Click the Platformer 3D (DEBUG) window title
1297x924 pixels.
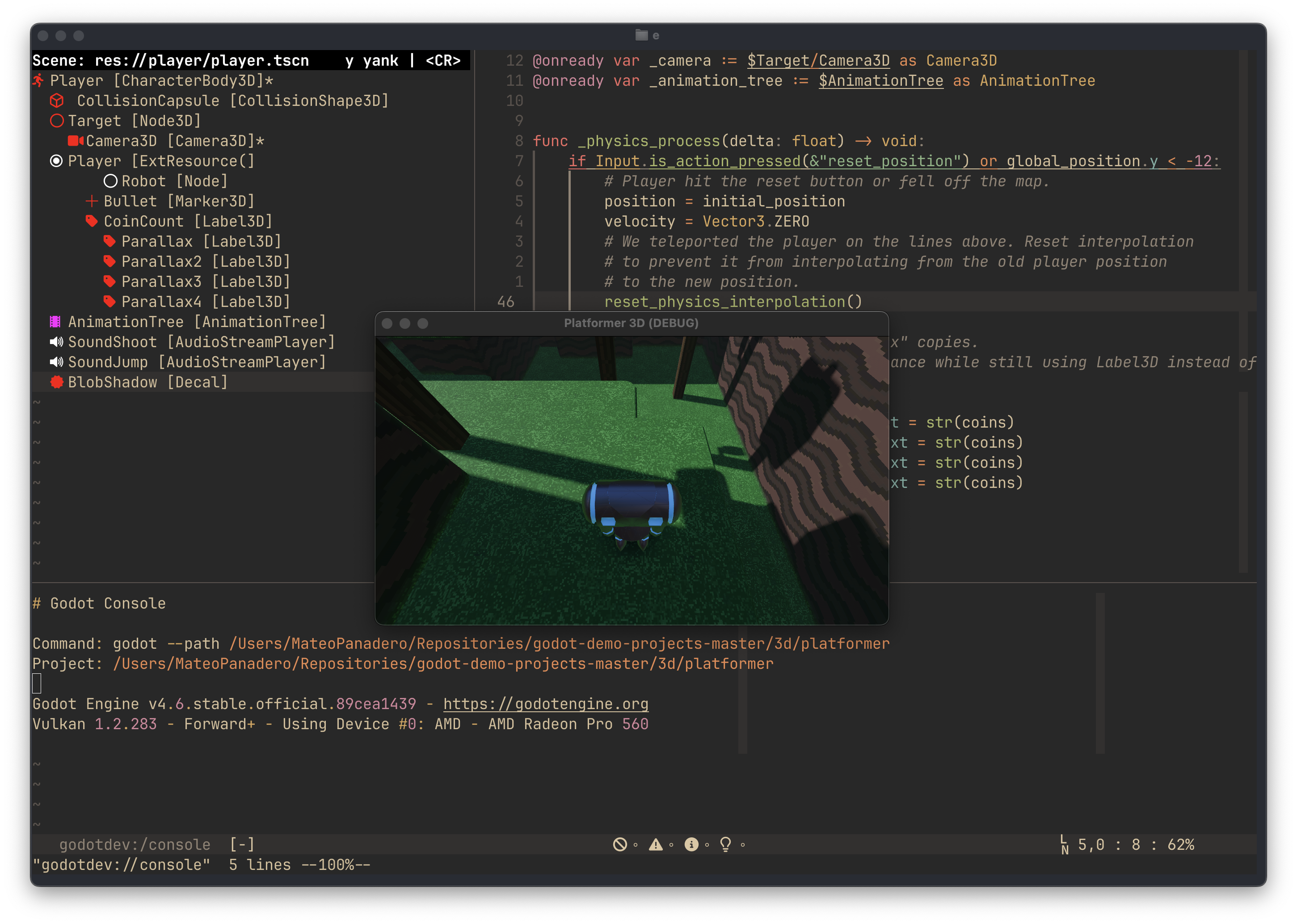pos(631,323)
